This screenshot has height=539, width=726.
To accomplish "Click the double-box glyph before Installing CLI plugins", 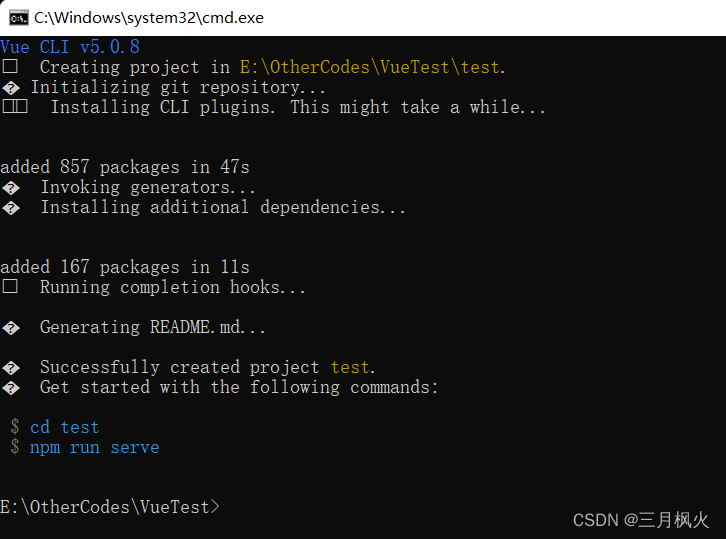I will pyautogui.click(x=15, y=107).
